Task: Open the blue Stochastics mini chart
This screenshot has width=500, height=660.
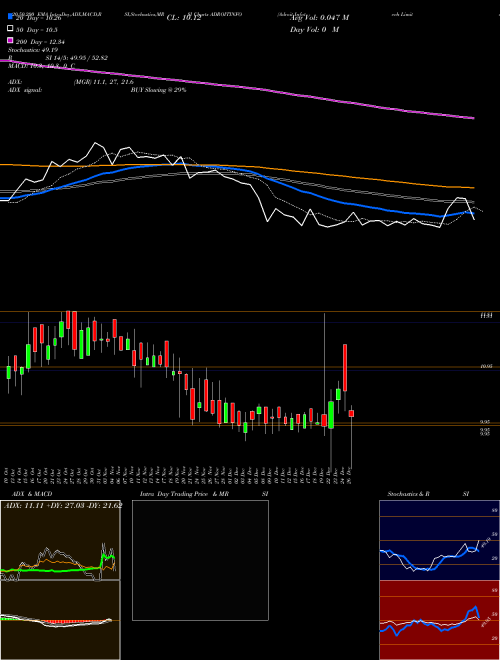Action: pos(439,540)
